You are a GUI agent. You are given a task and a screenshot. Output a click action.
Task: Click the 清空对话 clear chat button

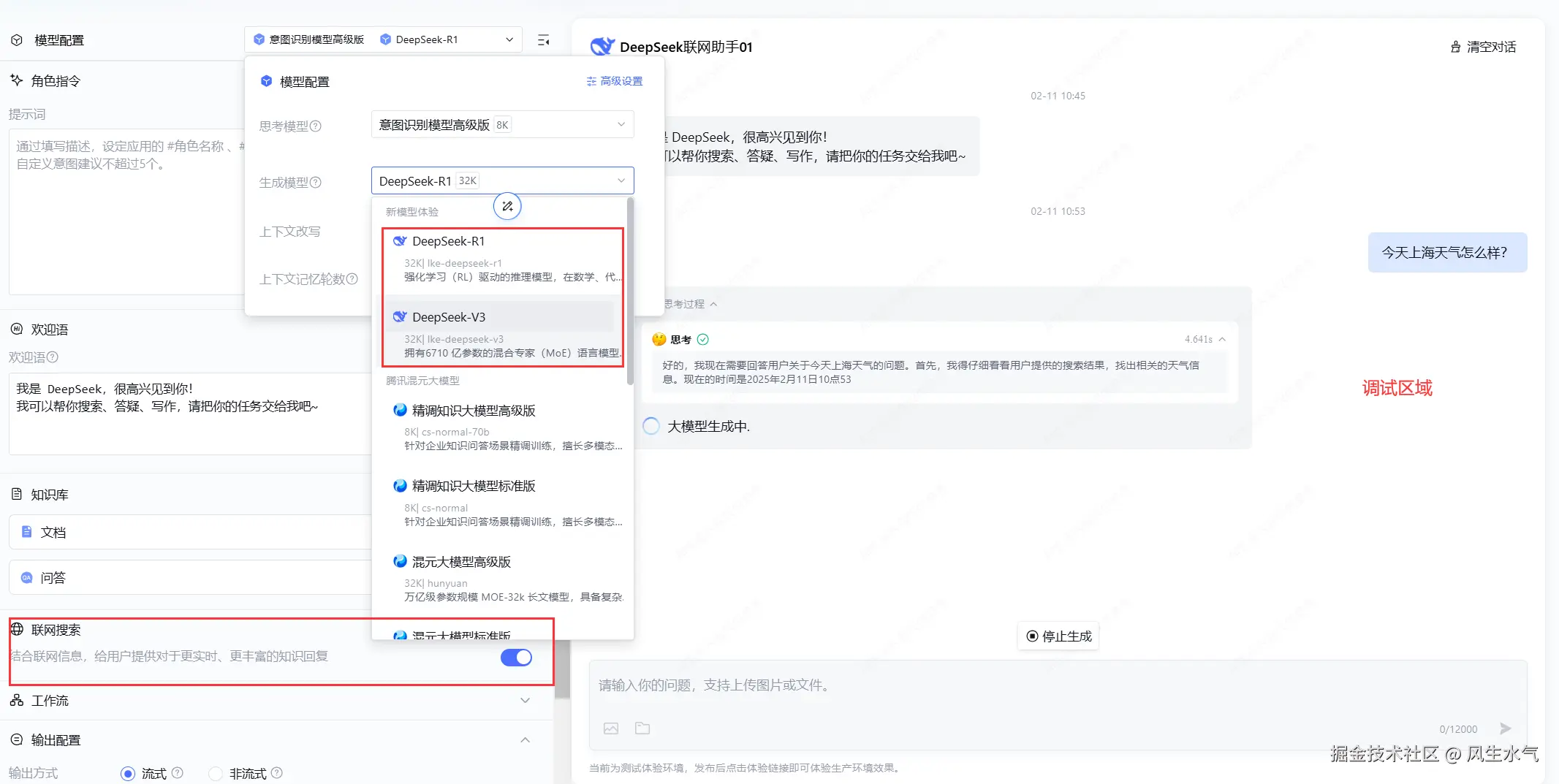(x=1483, y=47)
